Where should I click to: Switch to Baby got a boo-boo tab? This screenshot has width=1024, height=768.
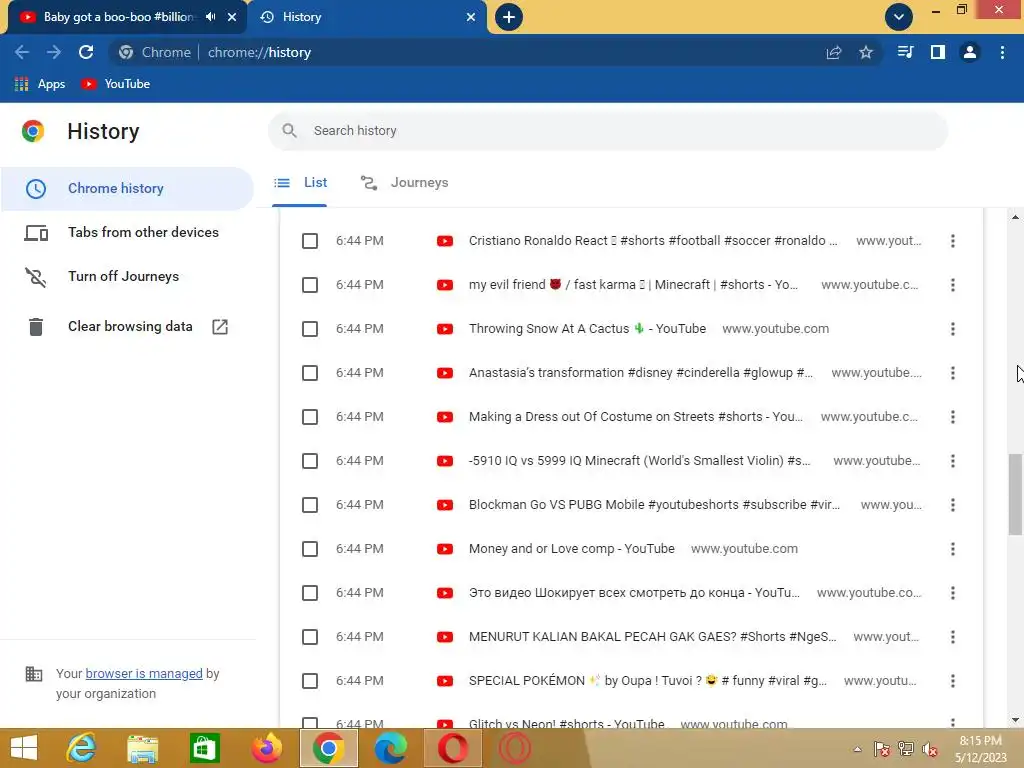(x=118, y=17)
